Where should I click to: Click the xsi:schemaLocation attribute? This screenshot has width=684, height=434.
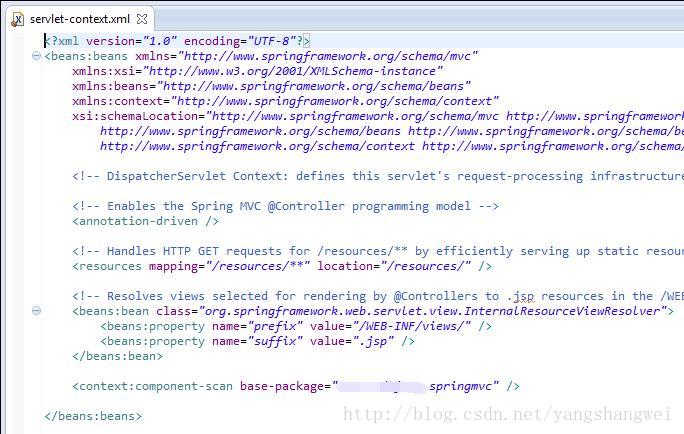point(378,116)
